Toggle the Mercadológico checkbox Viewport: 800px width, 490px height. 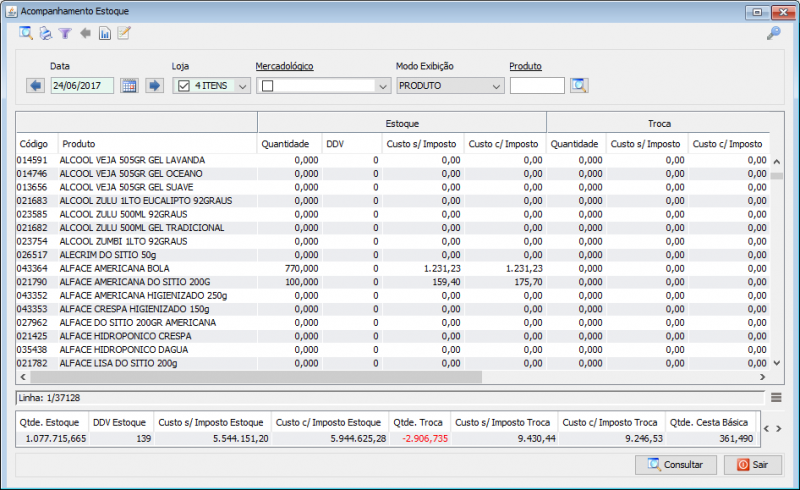tap(267, 86)
